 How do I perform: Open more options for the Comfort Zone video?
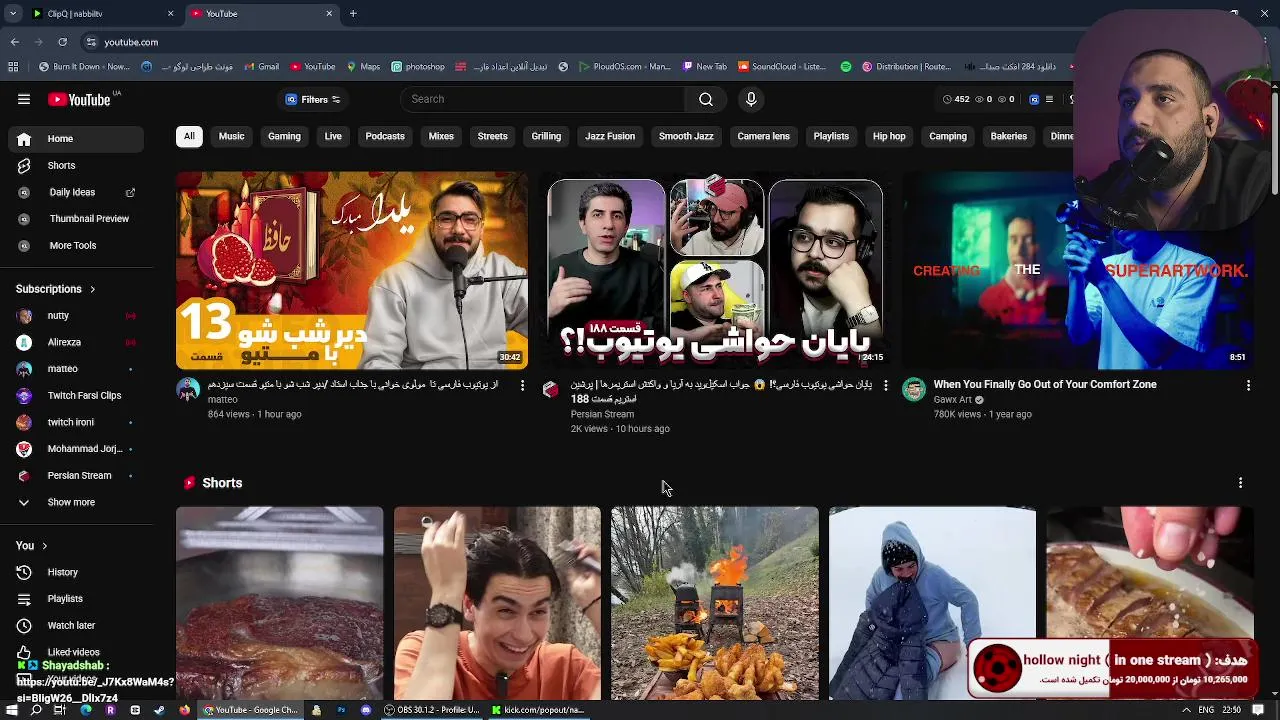click(1248, 385)
